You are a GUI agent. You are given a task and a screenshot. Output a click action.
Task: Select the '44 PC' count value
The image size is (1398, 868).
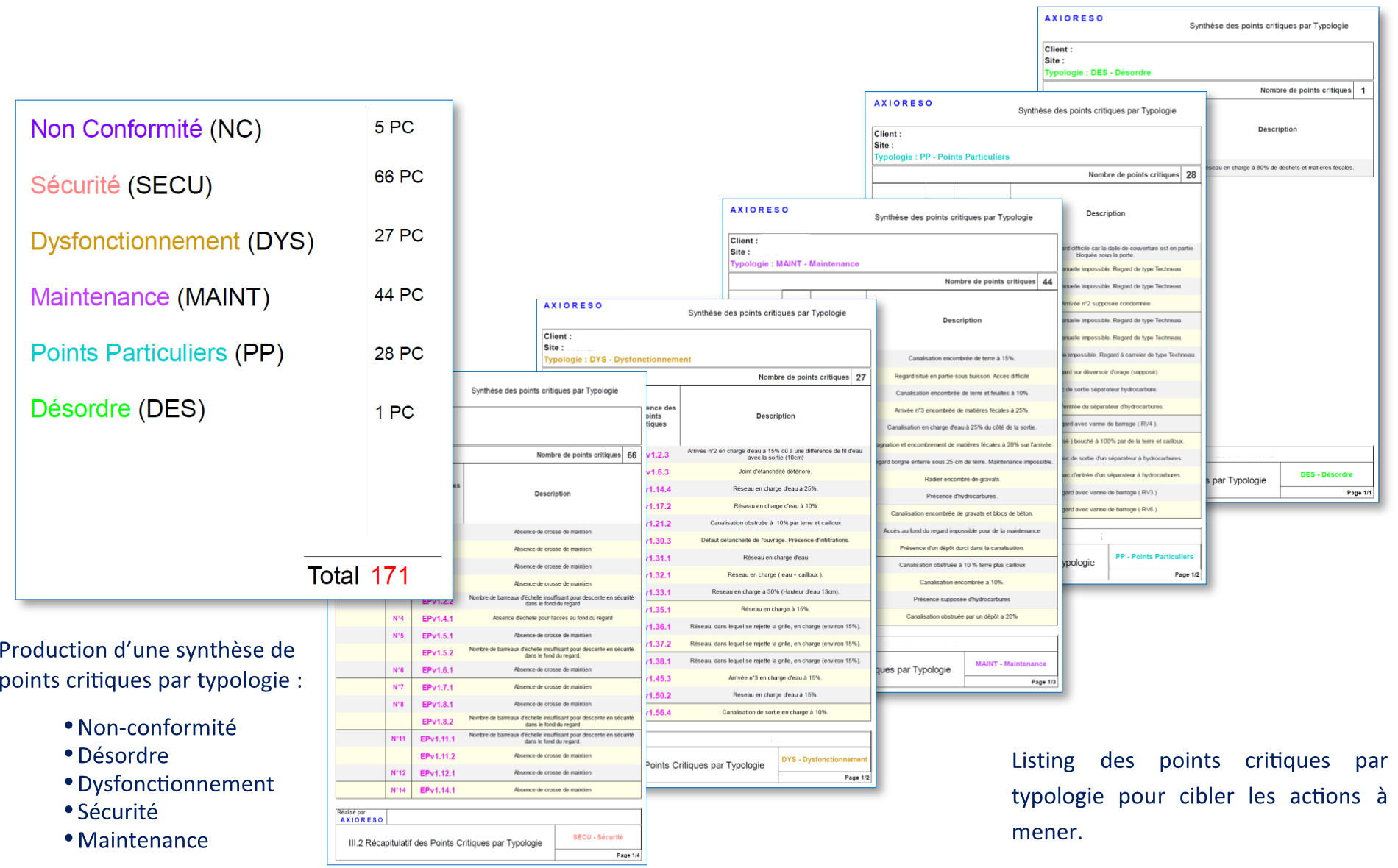pos(399,295)
